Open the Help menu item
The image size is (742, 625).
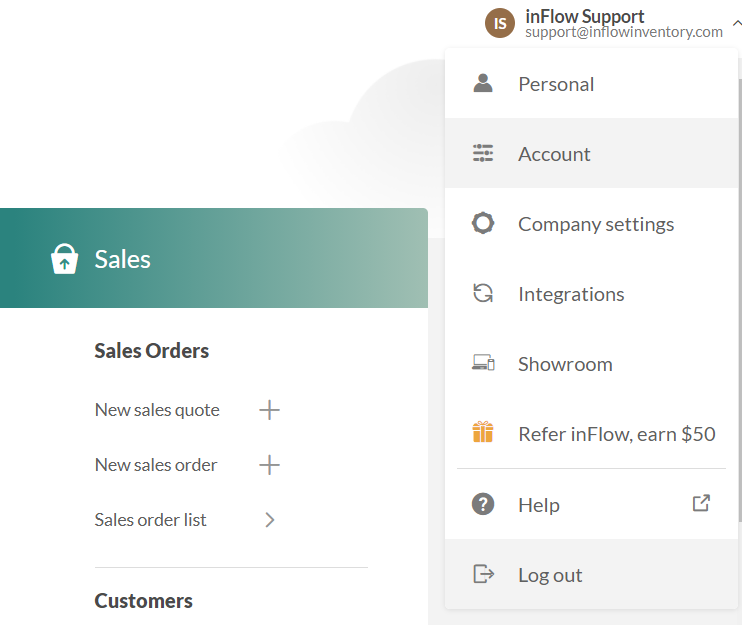point(591,504)
